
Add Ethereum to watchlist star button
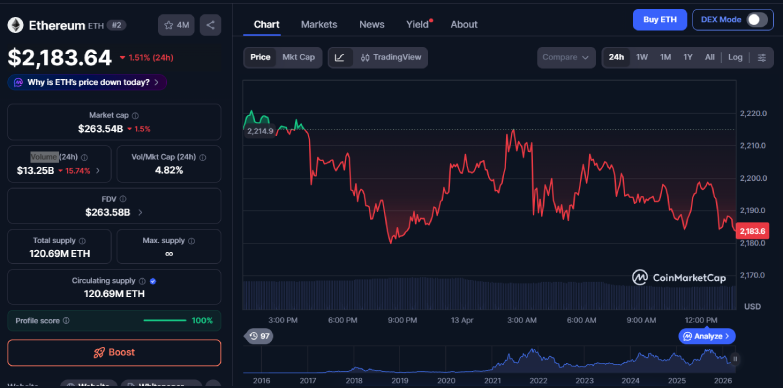point(176,25)
